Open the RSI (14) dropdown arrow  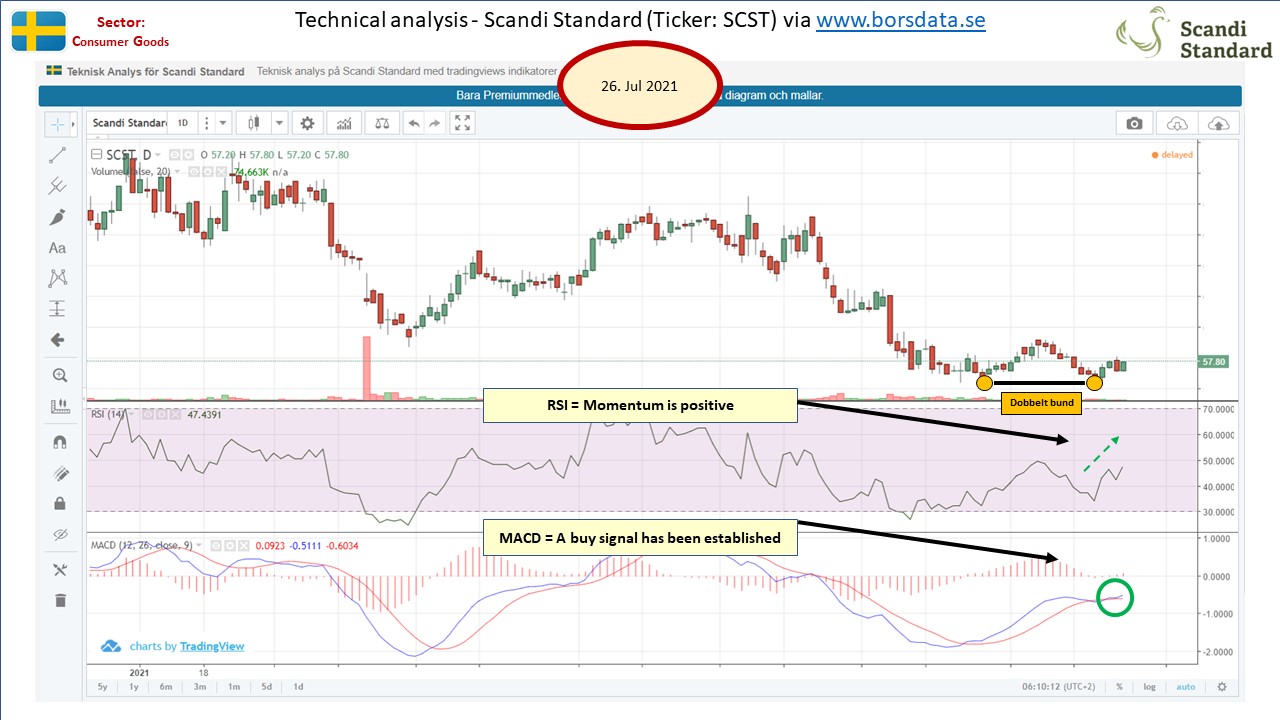click(133, 414)
